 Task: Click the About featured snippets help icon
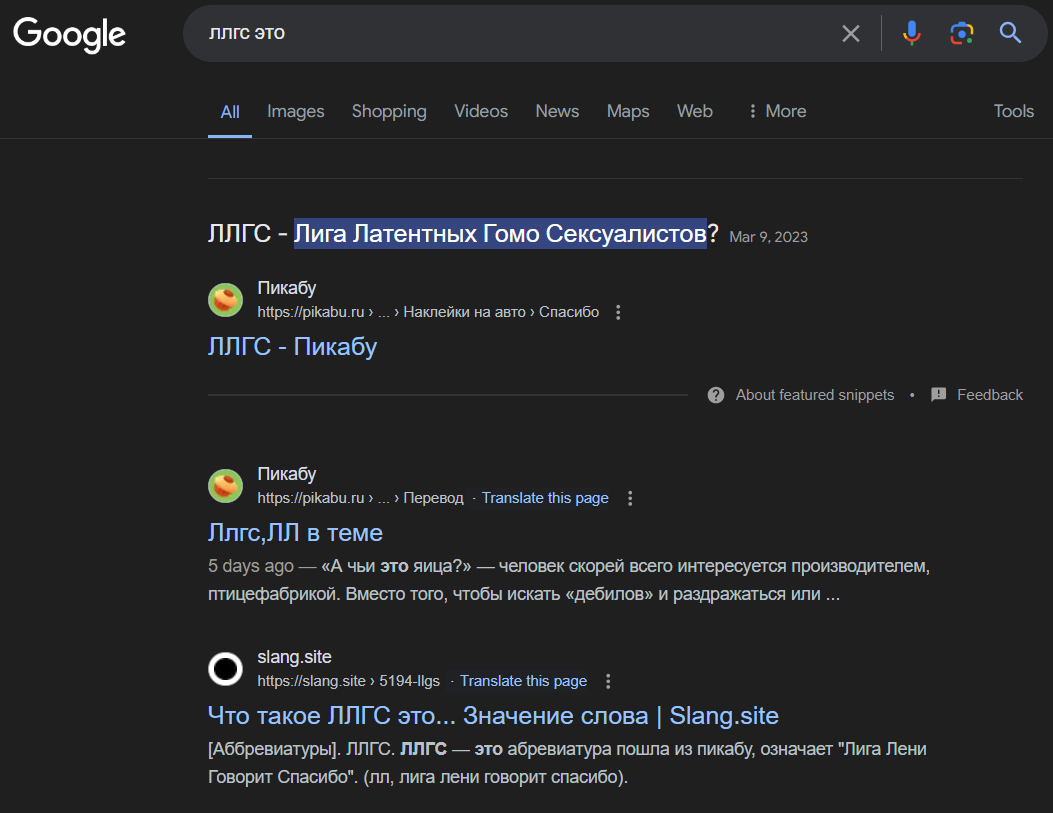(x=716, y=395)
